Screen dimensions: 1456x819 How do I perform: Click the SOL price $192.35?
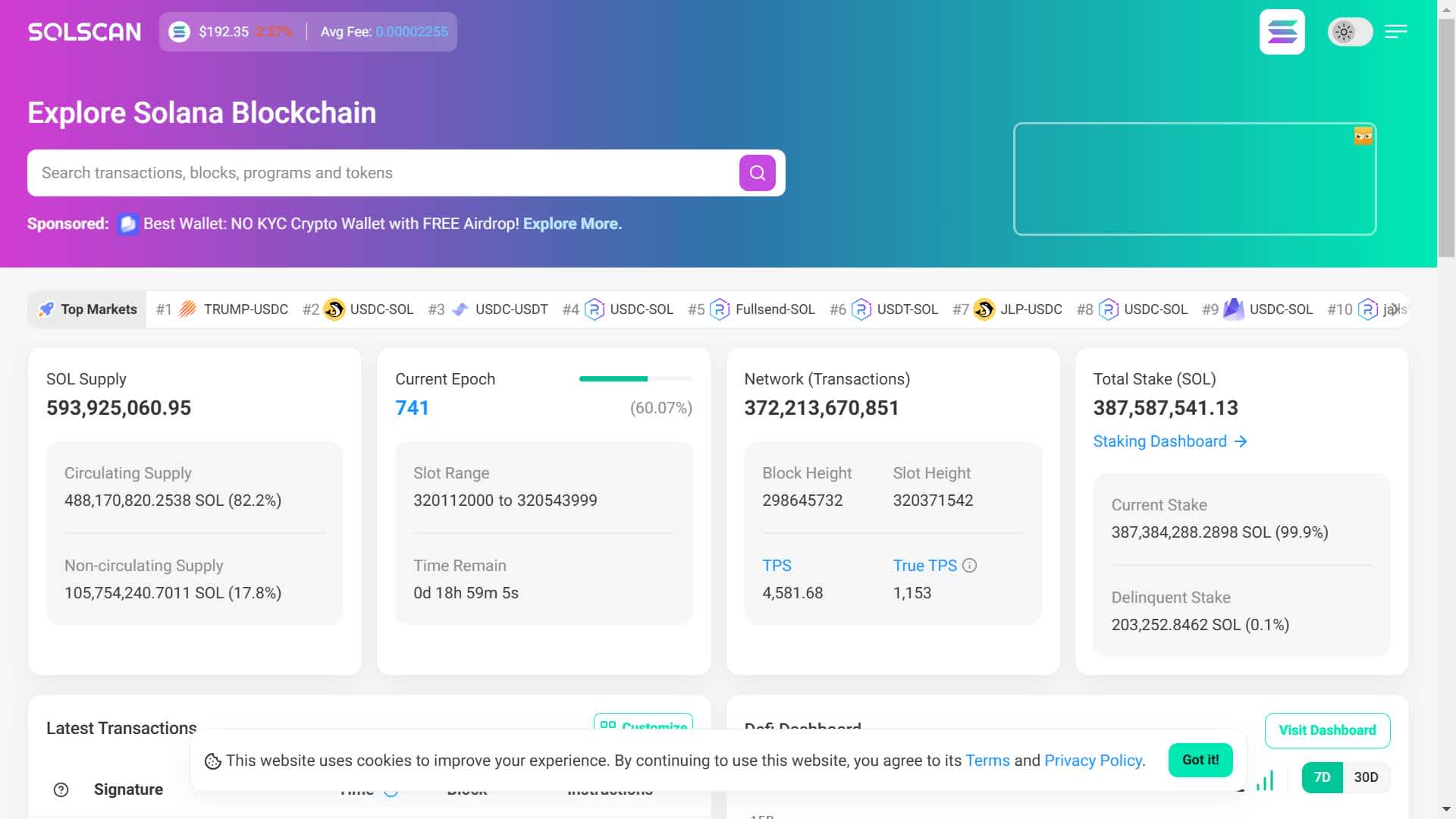[x=224, y=32]
